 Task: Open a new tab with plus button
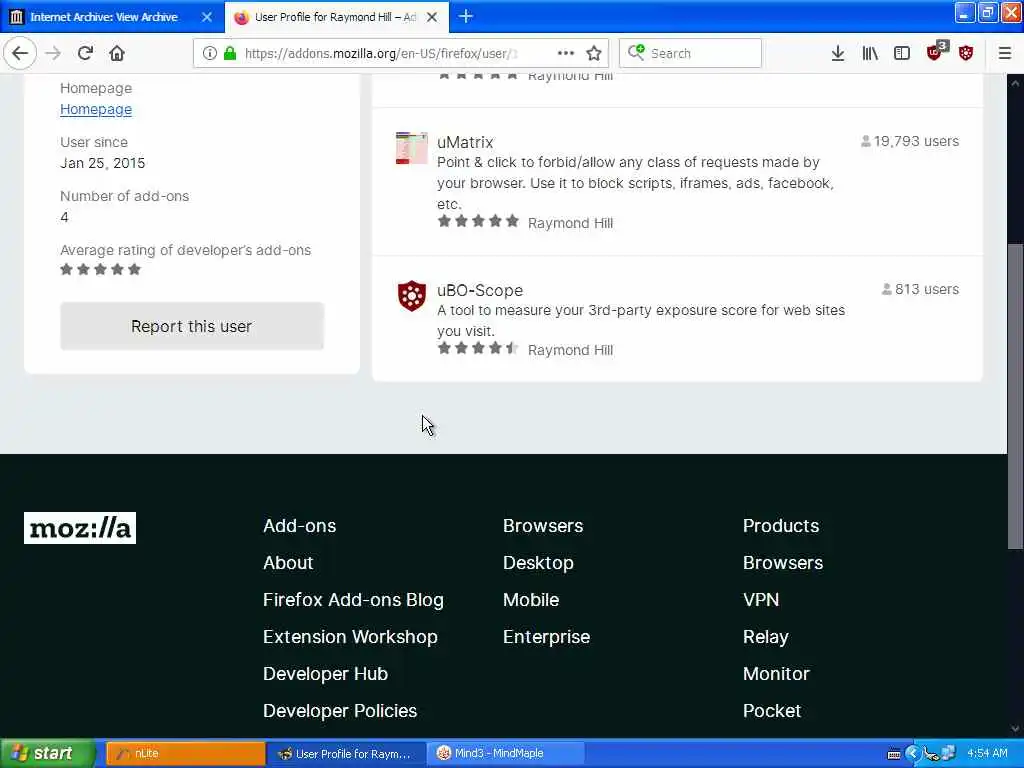[x=466, y=16]
